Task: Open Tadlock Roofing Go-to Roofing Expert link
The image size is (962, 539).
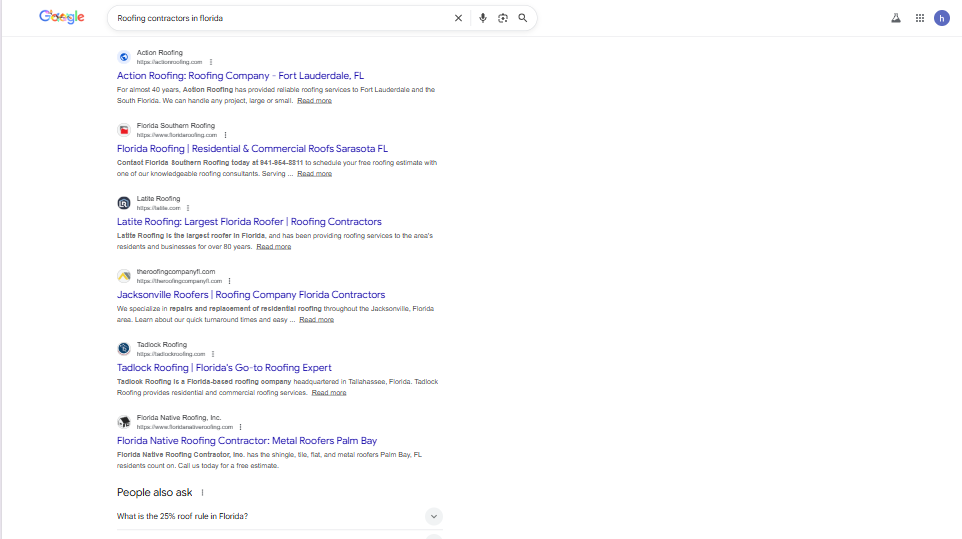Action: 224,368
